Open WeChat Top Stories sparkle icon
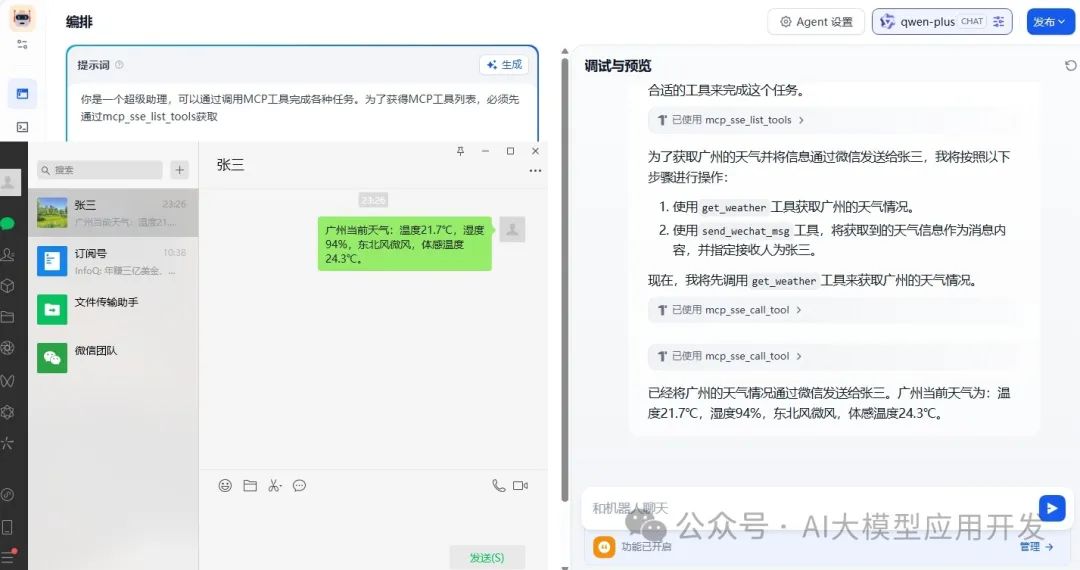This screenshot has height=570, width=1080. [8, 443]
